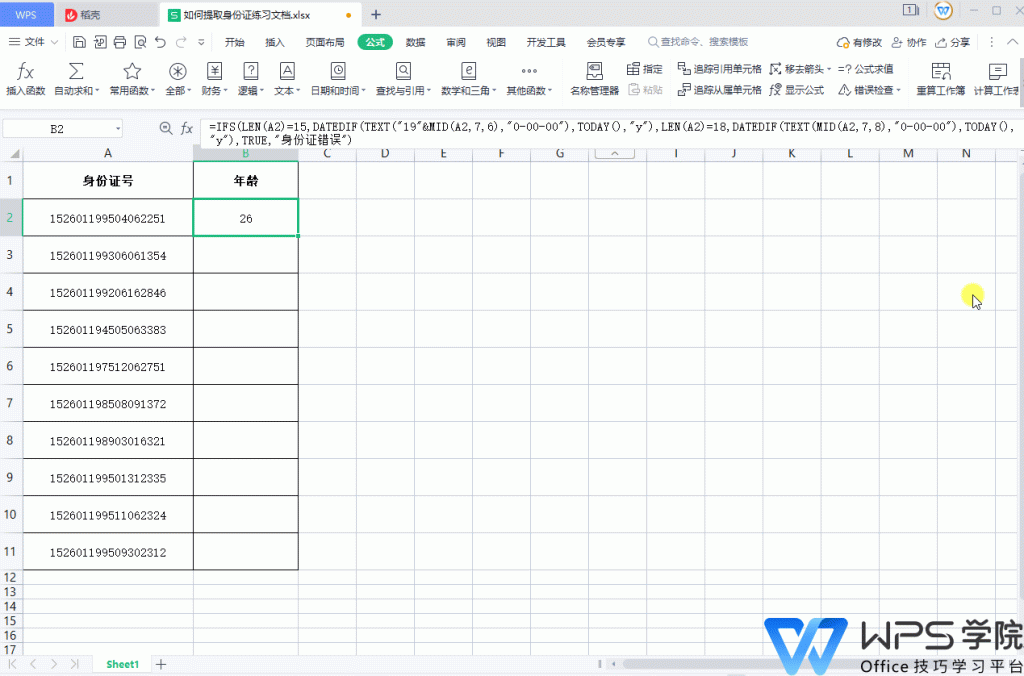Screen dimensions: 1024x676
Task: Switch to the Page Layout (页面布局) tab
Action: pos(325,42)
